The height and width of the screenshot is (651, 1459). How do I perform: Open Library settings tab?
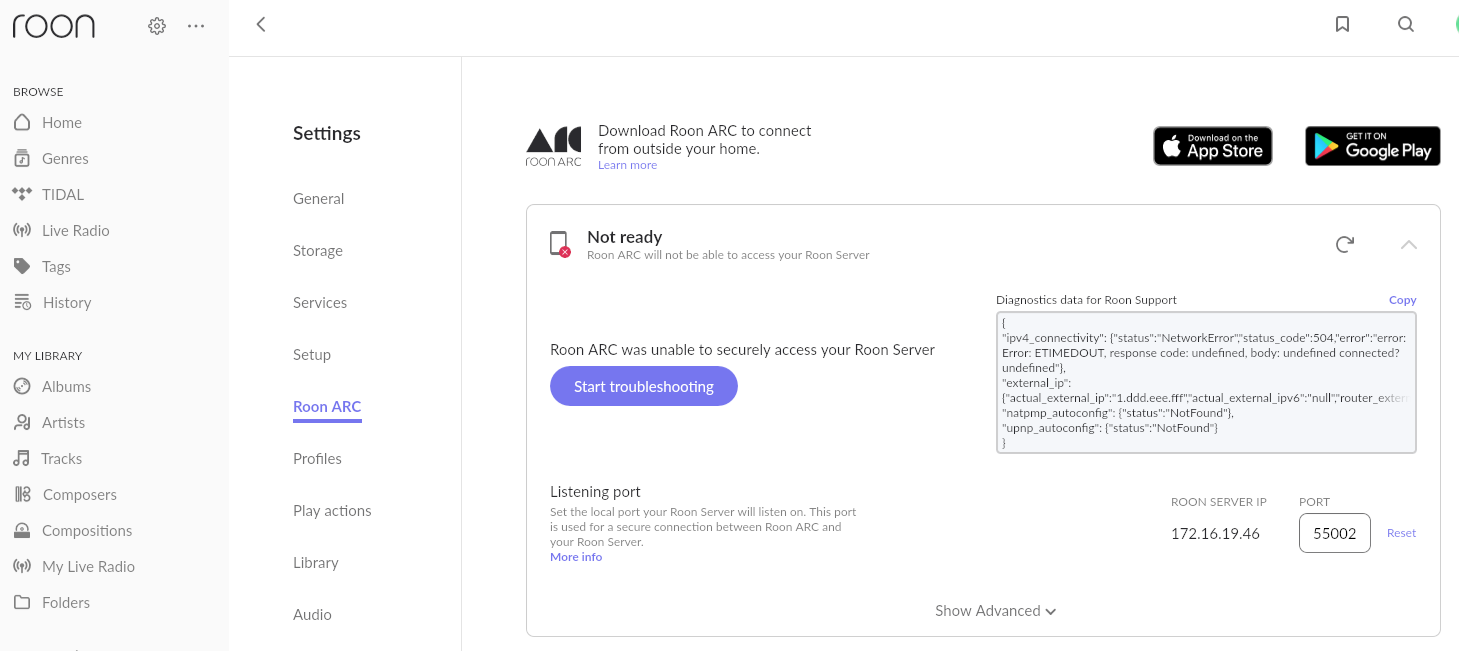click(x=316, y=562)
